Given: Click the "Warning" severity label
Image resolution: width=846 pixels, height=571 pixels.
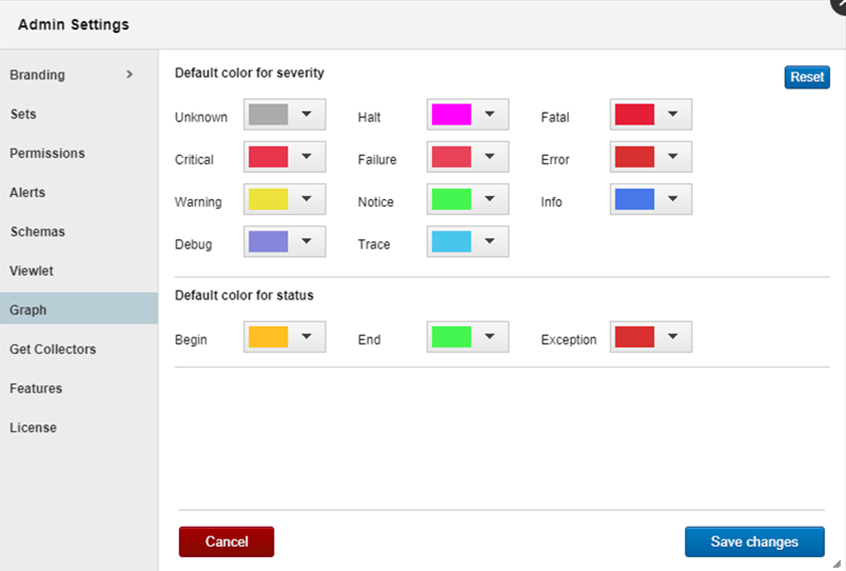Looking at the screenshot, I should tap(198, 202).
